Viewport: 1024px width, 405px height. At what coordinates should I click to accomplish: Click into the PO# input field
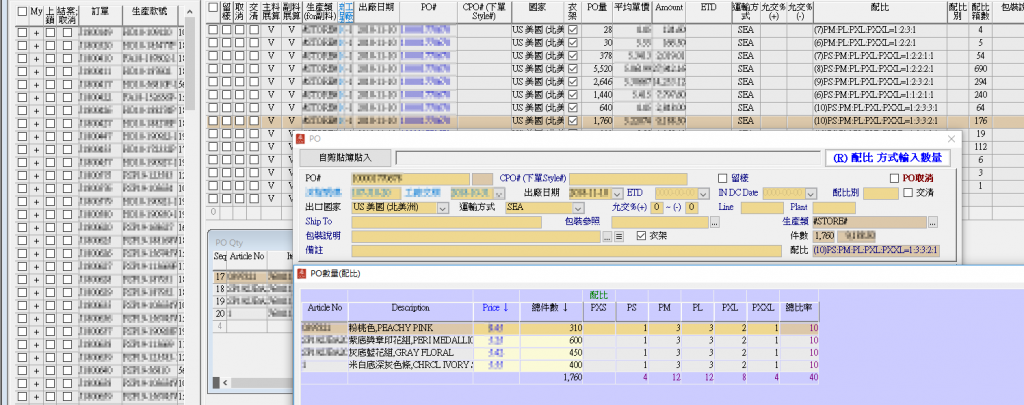(x=410, y=179)
